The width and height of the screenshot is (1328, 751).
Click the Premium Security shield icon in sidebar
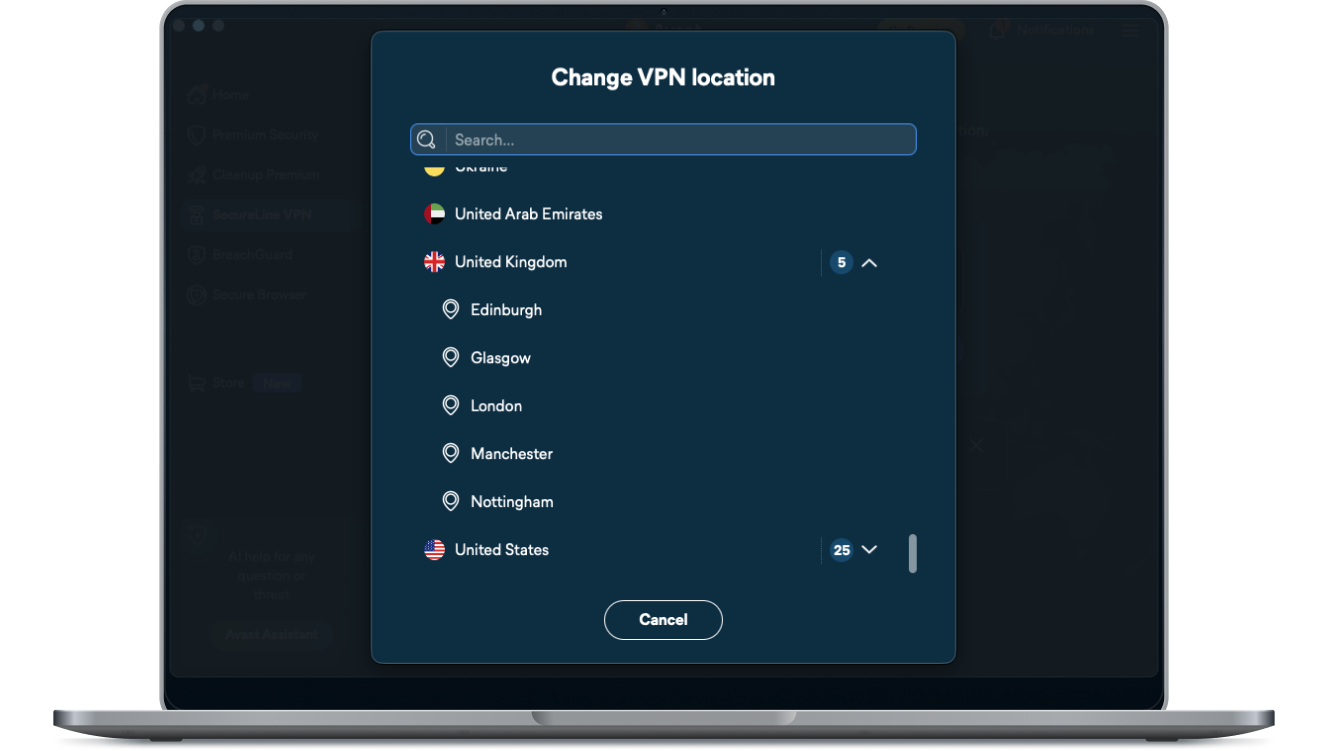tap(197, 135)
